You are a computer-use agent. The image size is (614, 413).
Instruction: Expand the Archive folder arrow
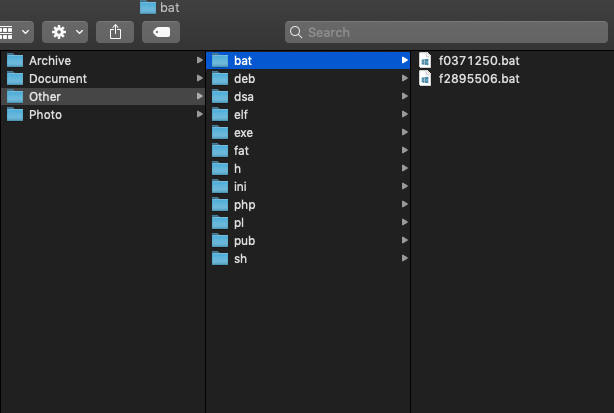[200, 60]
